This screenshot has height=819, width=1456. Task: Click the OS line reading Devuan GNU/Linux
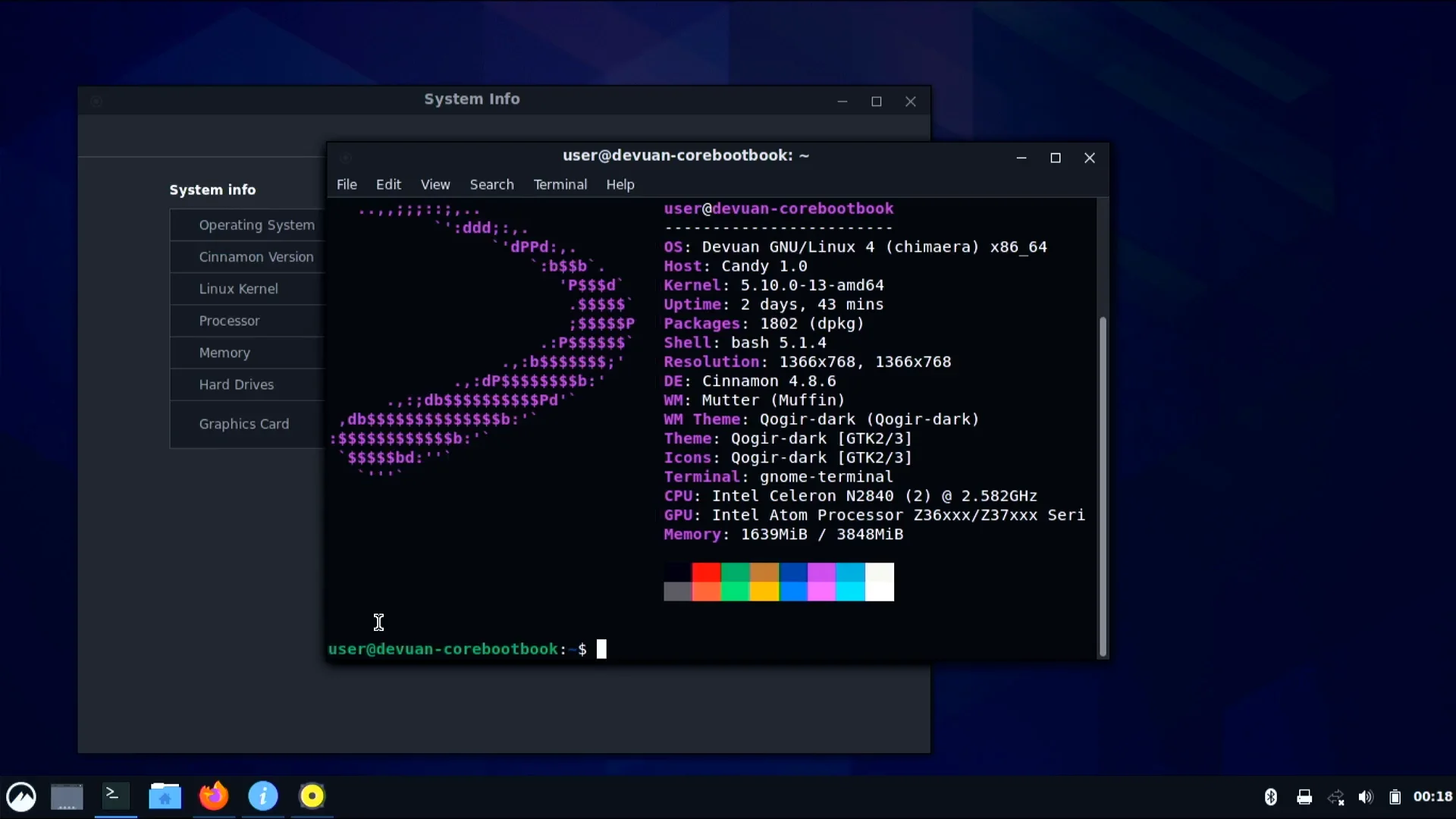[x=855, y=247]
